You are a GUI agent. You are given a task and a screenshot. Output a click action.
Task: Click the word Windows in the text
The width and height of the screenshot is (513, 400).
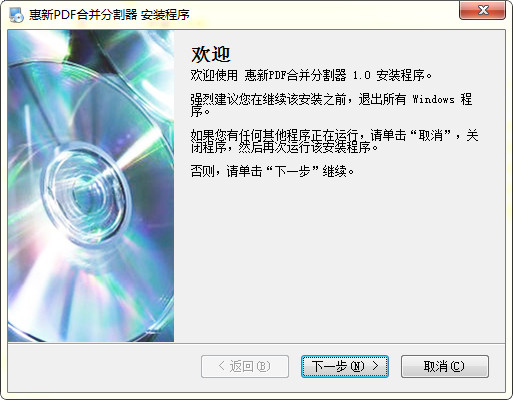click(433, 99)
